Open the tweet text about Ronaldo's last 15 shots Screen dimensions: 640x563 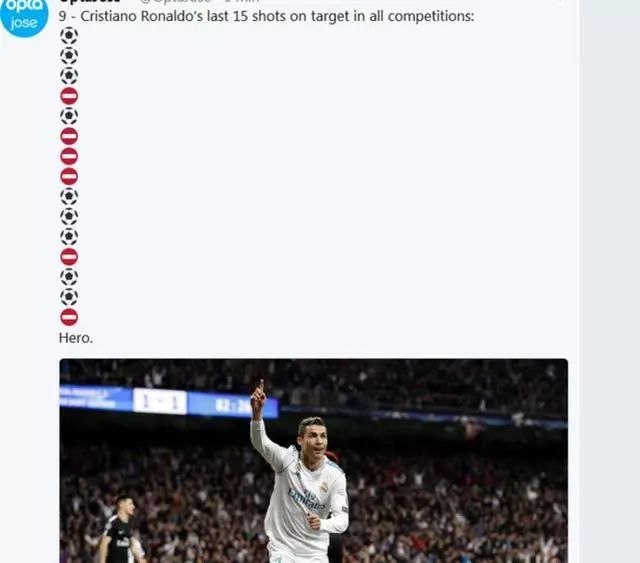pos(267,16)
